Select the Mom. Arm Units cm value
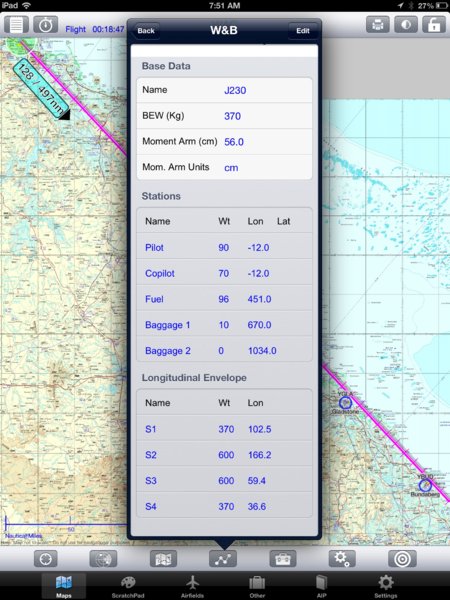 pyautogui.click(x=231, y=168)
